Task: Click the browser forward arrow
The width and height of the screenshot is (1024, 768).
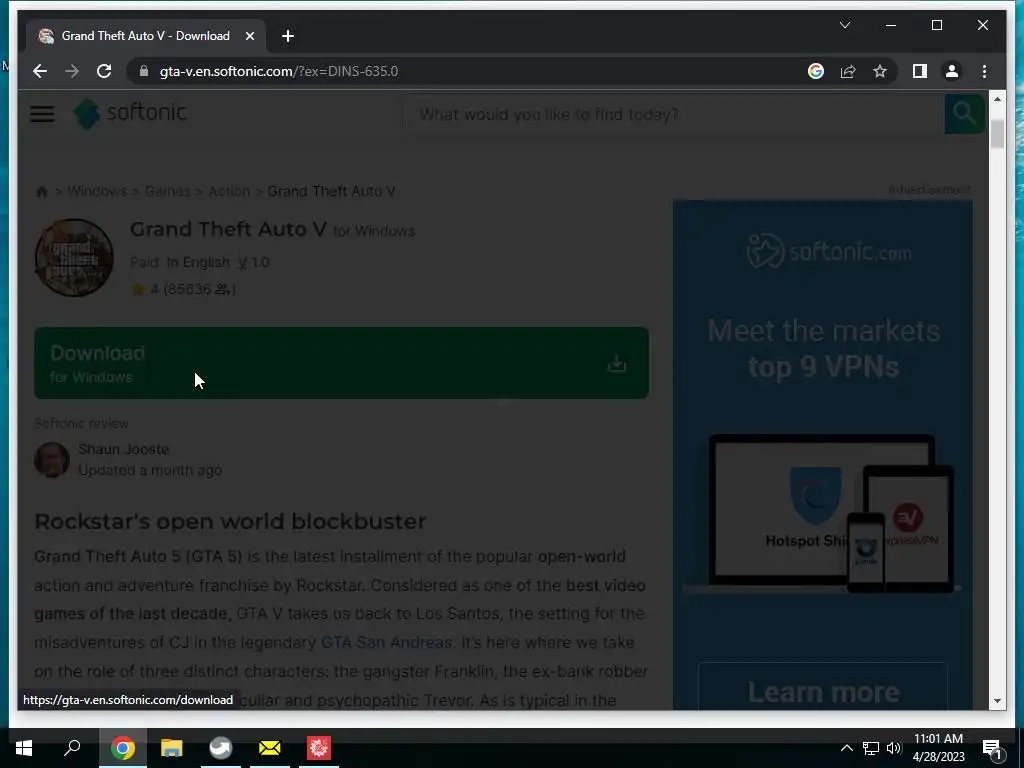Action: (72, 71)
